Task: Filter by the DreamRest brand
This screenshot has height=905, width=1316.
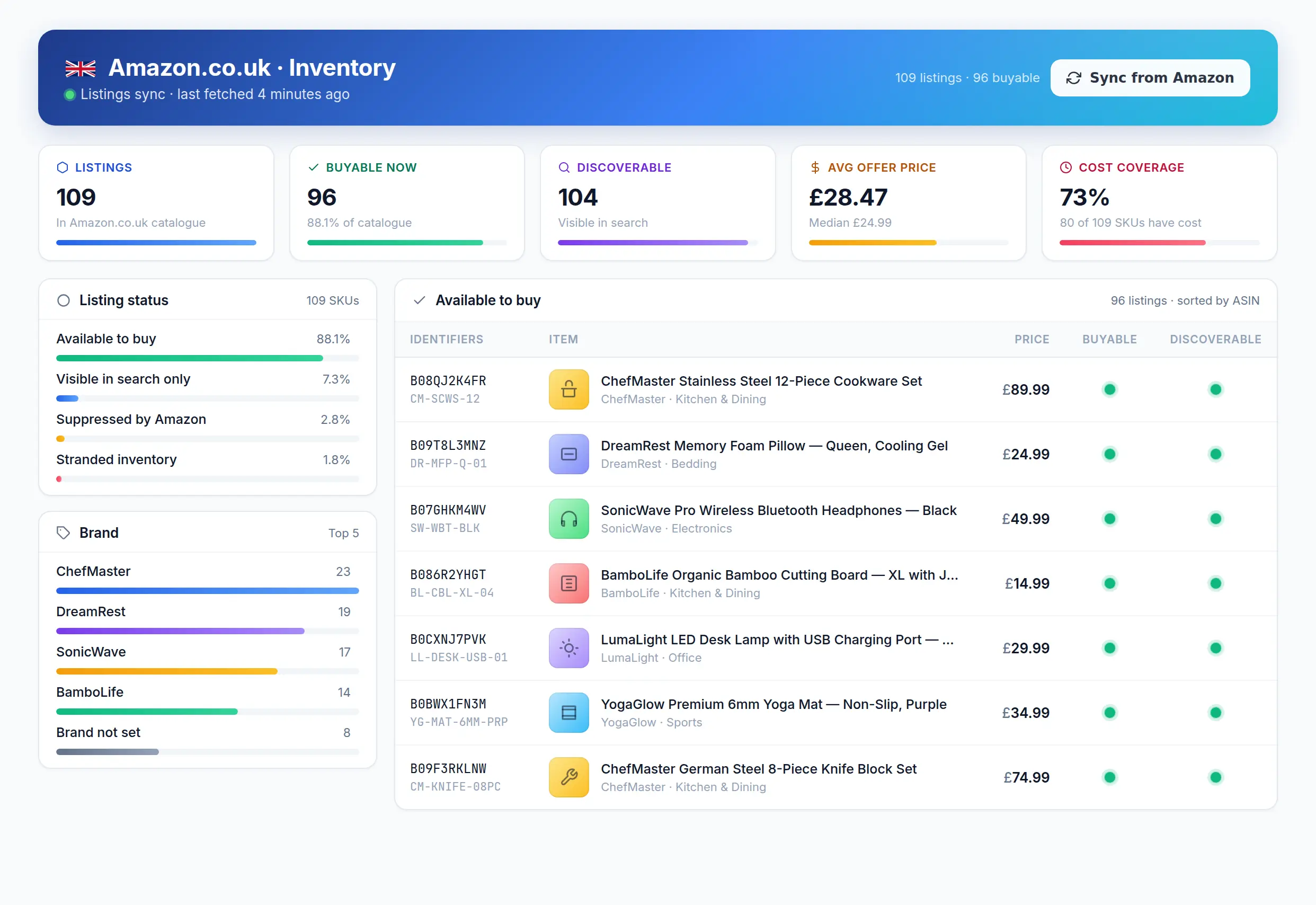Action: point(208,619)
